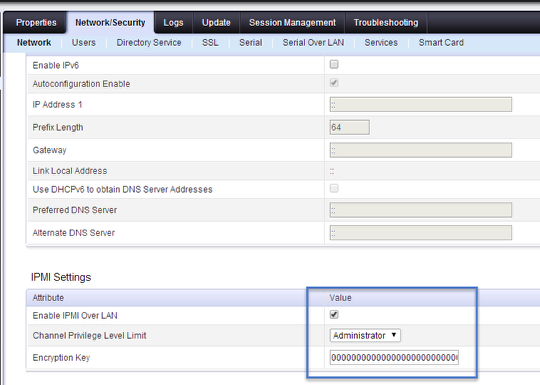Click the Autoconfiguration Enable label
Image resolution: width=540 pixels, height=385 pixels.
click(81, 84)
